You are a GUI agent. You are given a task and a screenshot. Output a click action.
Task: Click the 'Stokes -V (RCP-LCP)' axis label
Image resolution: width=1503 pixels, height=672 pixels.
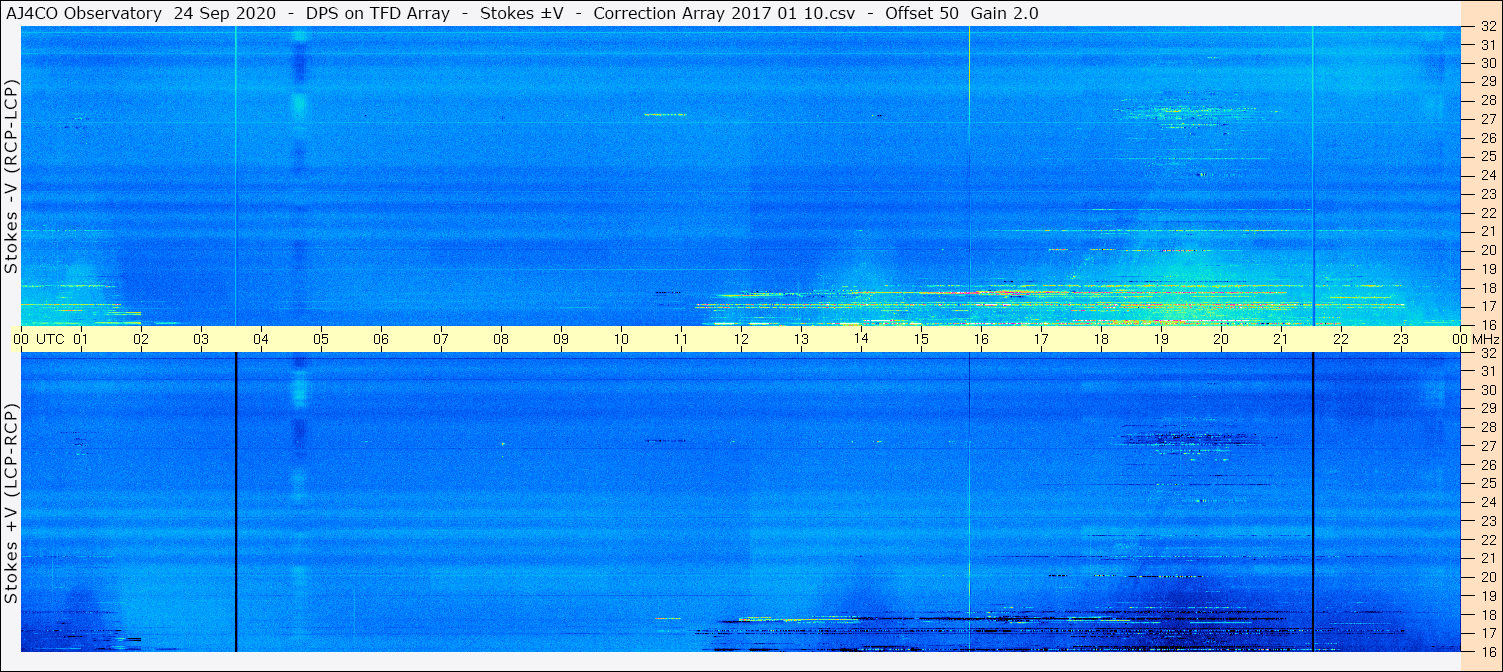[12, 176]
